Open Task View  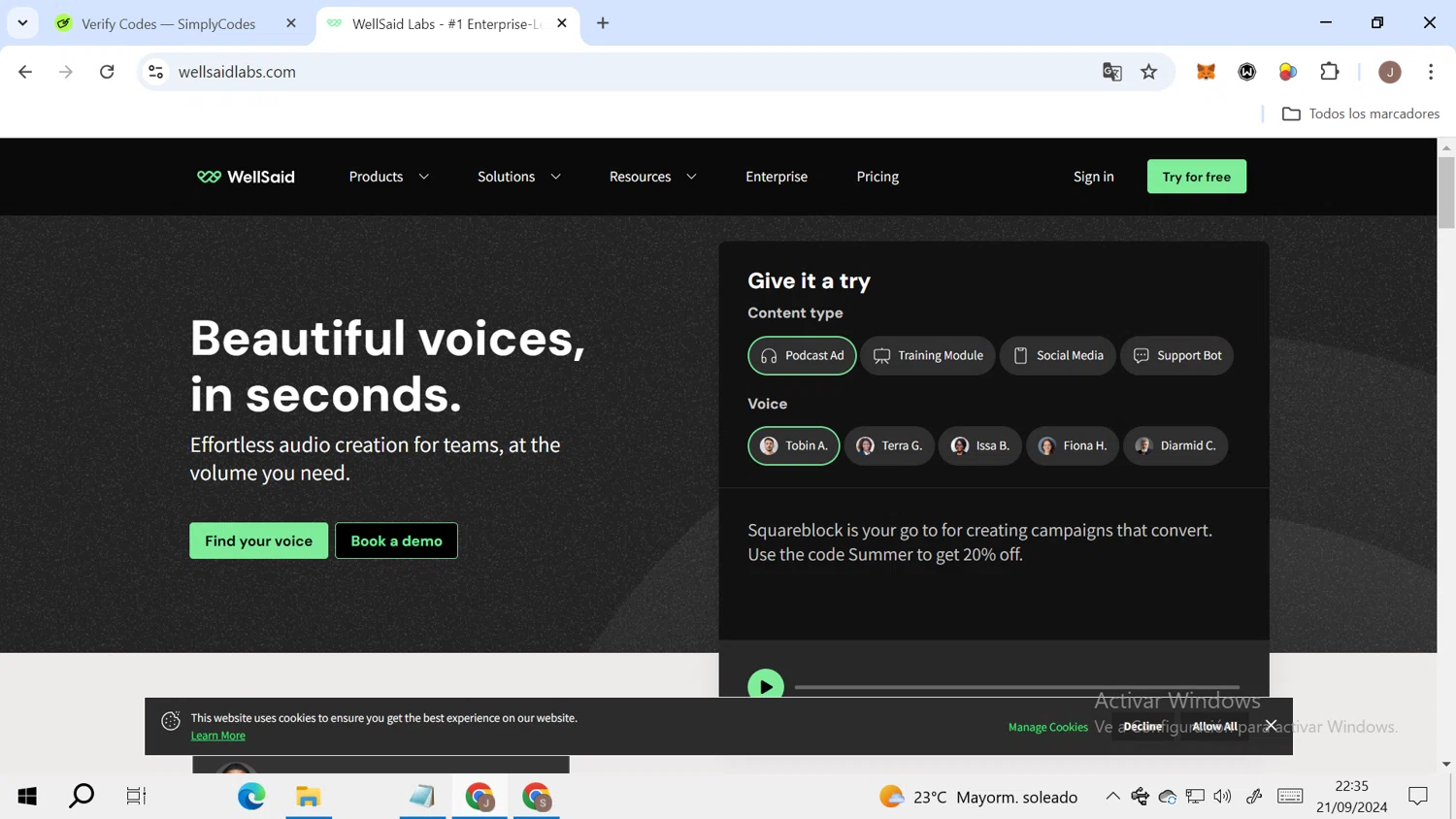point(136,797)
